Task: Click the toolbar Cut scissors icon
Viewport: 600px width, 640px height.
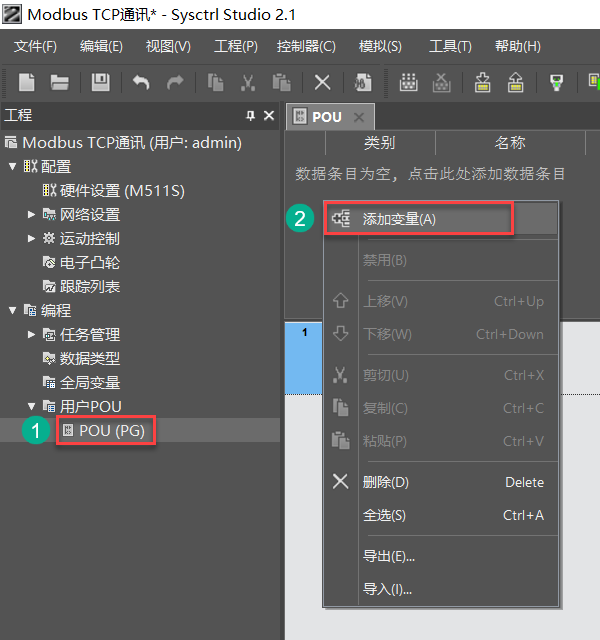Action: pos(248,82)
